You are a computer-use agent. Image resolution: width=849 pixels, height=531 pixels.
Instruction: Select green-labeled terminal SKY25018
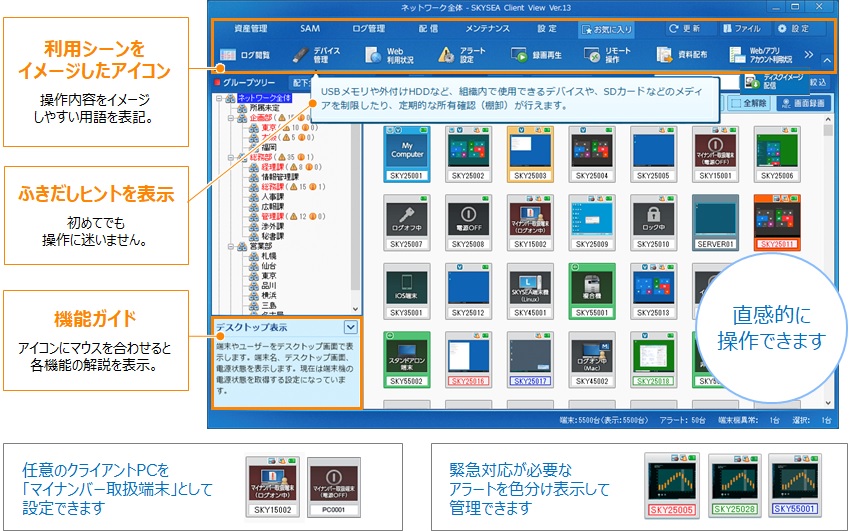point(654,360)
